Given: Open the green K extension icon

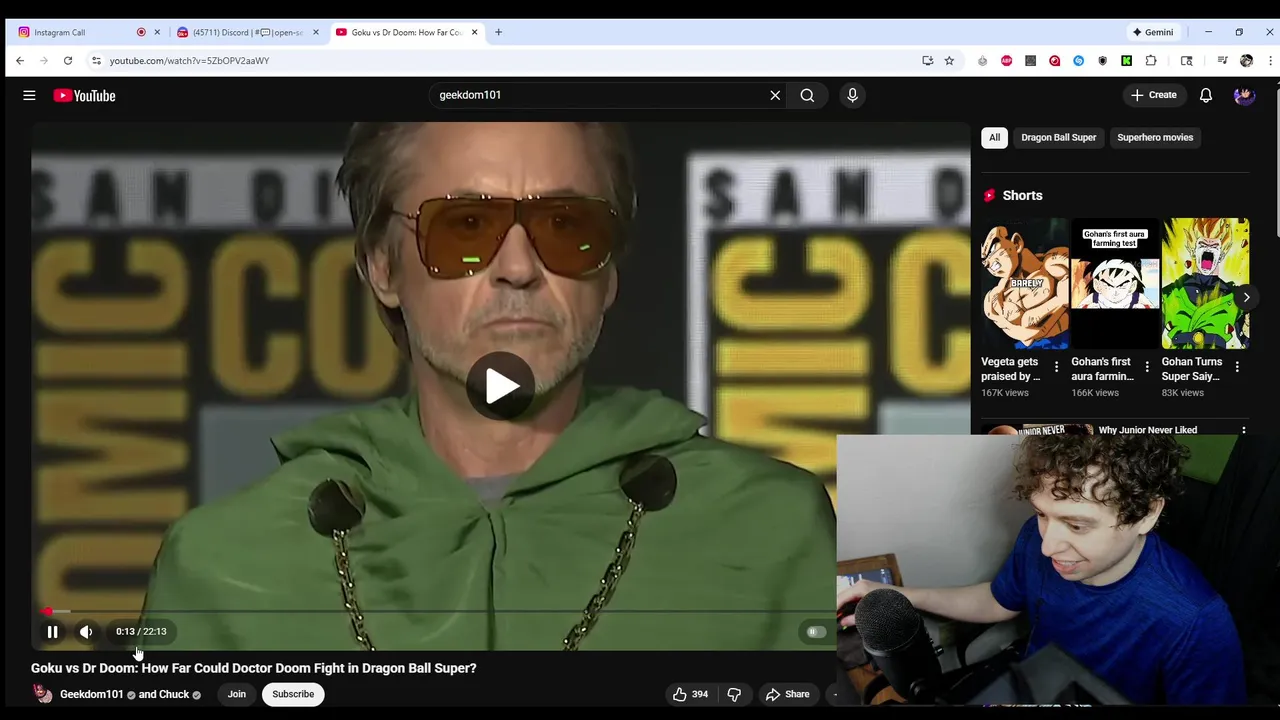Looking at the screenshot, I should [x=1126, y=61].
